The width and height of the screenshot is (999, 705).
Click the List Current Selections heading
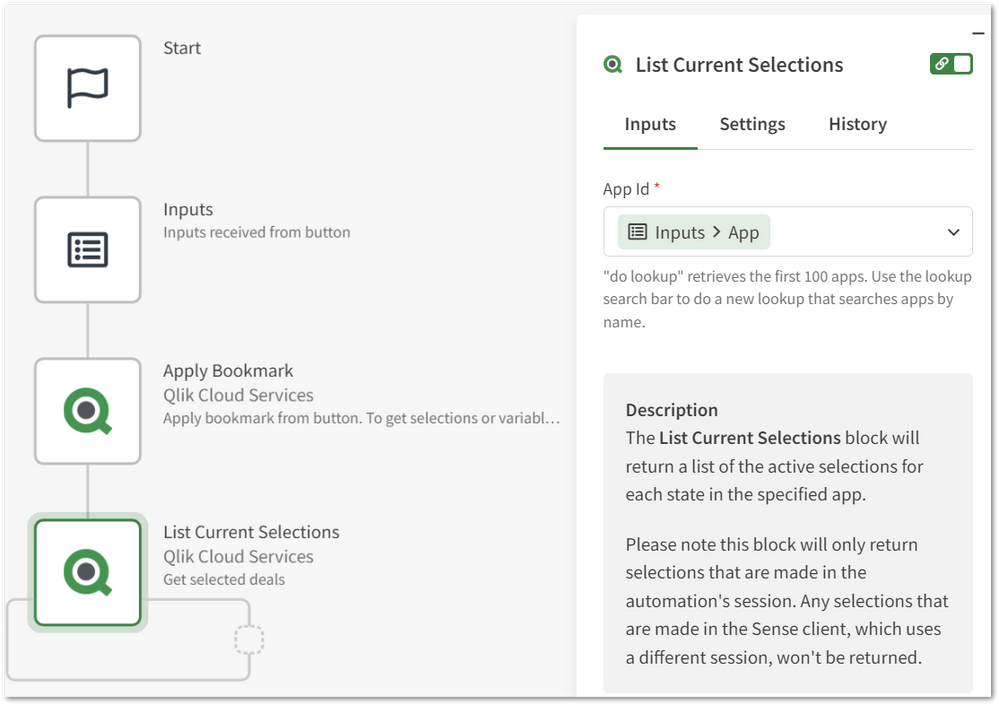point(740,64)
